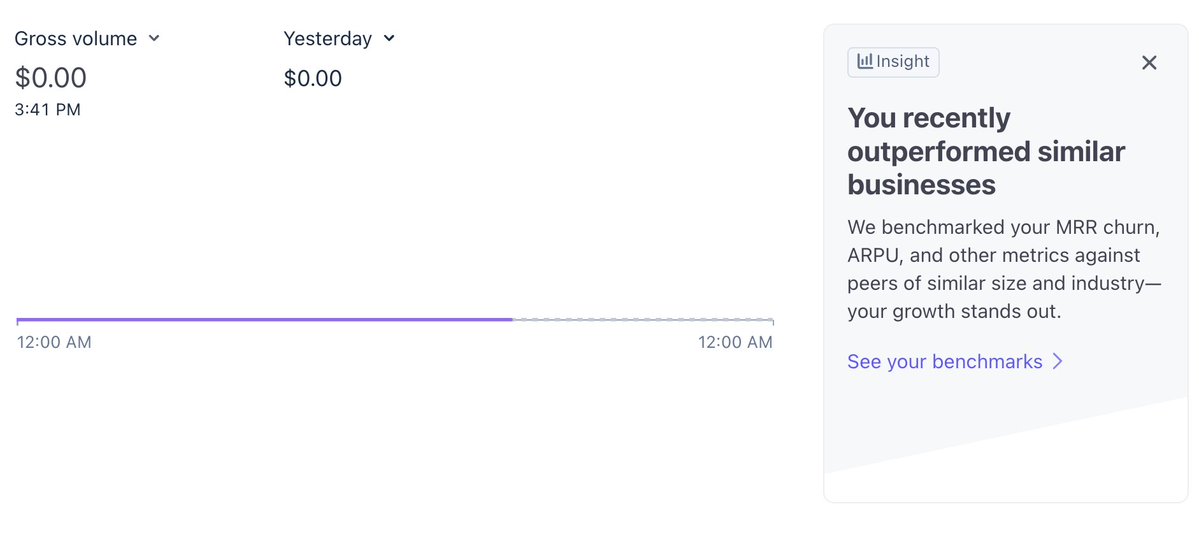Click the chevron arrow after See your benchmarks

click(x=1058, y=362)
